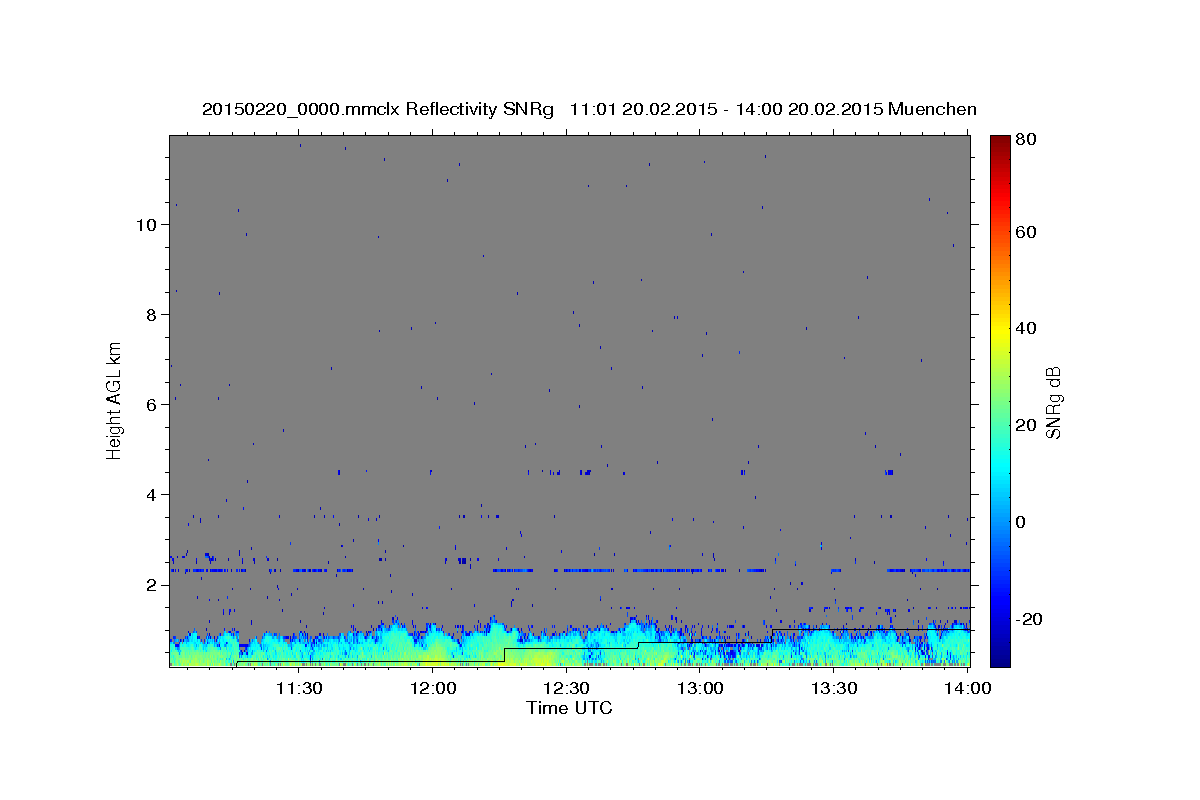
Task: Click the 13:30 tick label on the time axis
Action: tap(834, 688)
